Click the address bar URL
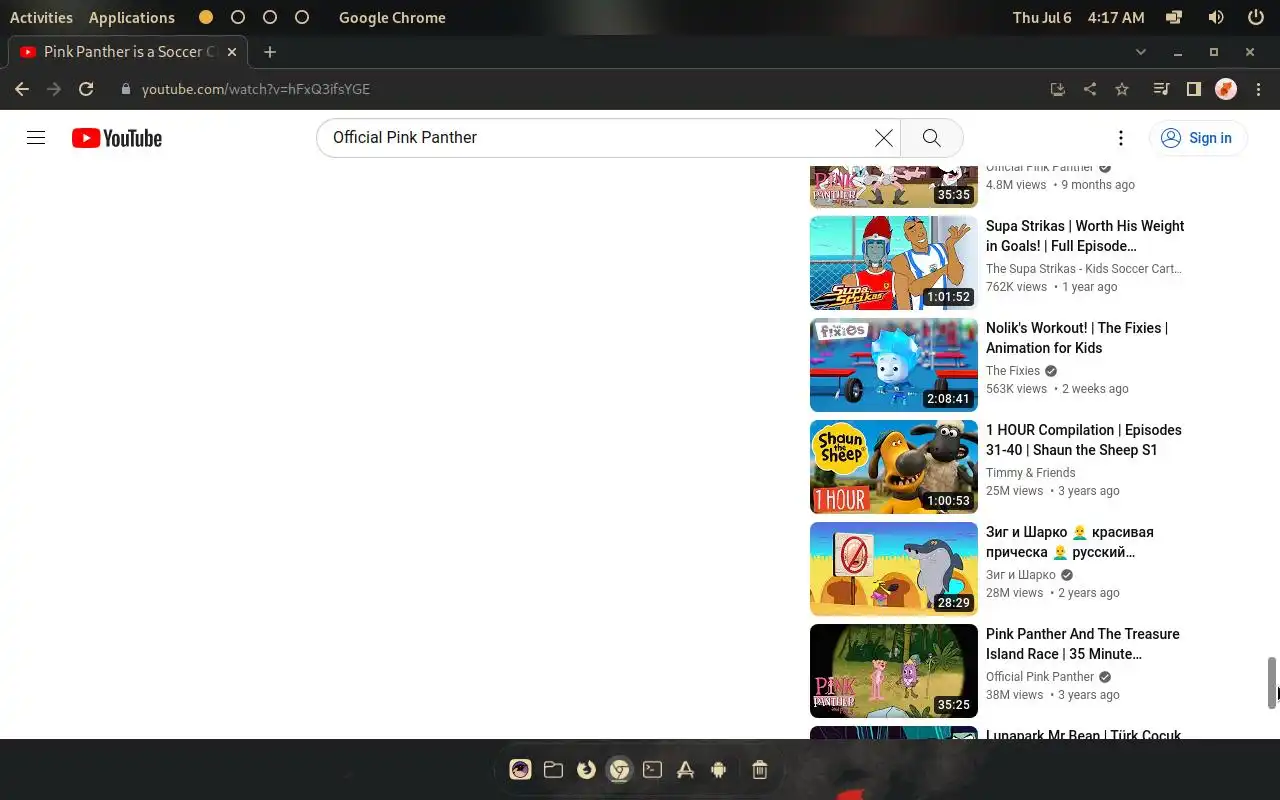Viewport: 1280px width, 800px height. pyautogui.click(x=256, y=89)
